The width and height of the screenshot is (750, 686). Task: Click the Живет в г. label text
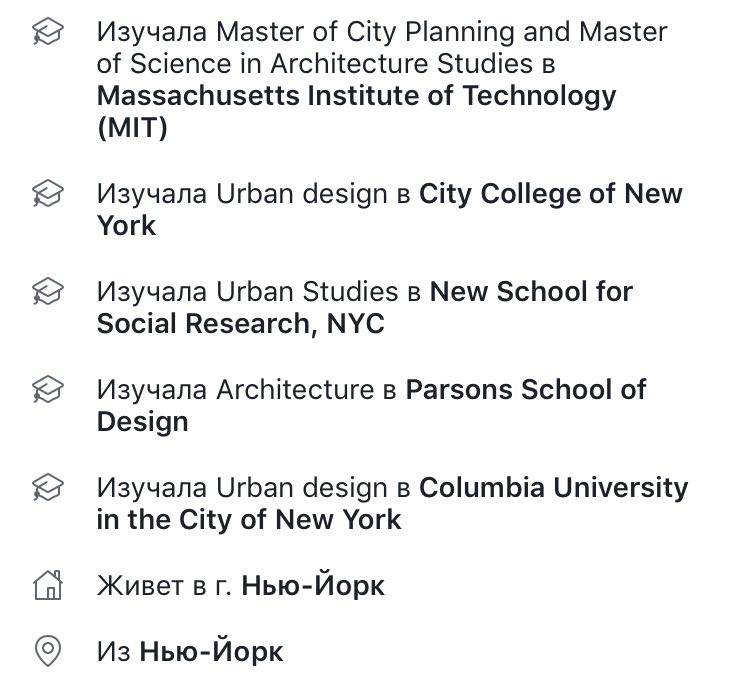click(x=165, y=586)
